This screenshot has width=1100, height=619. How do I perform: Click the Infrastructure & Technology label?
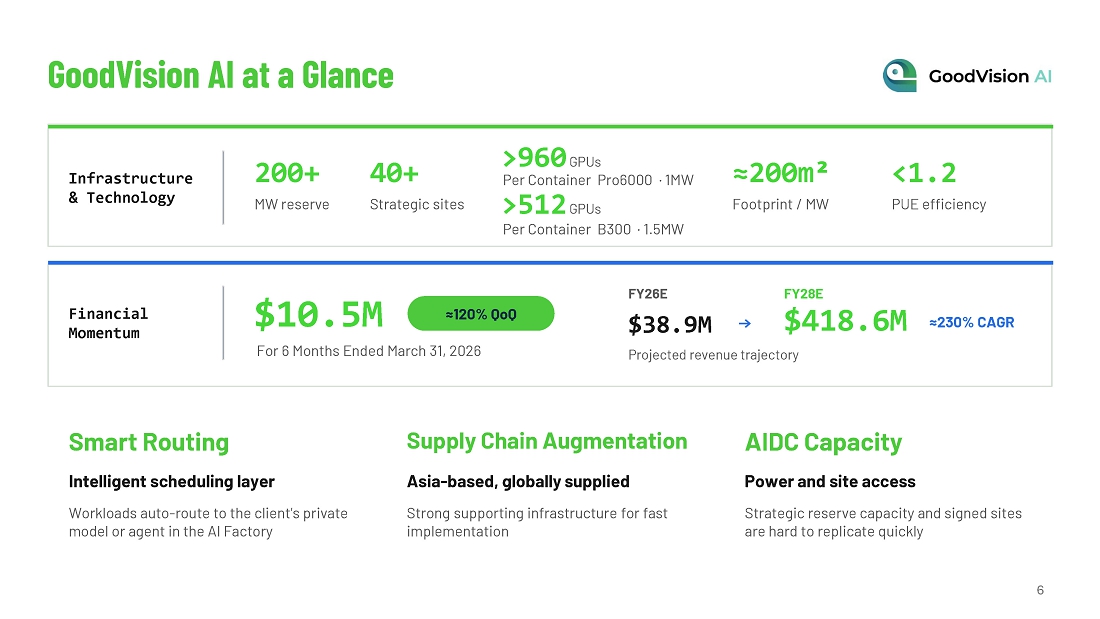tap(130, 188)
